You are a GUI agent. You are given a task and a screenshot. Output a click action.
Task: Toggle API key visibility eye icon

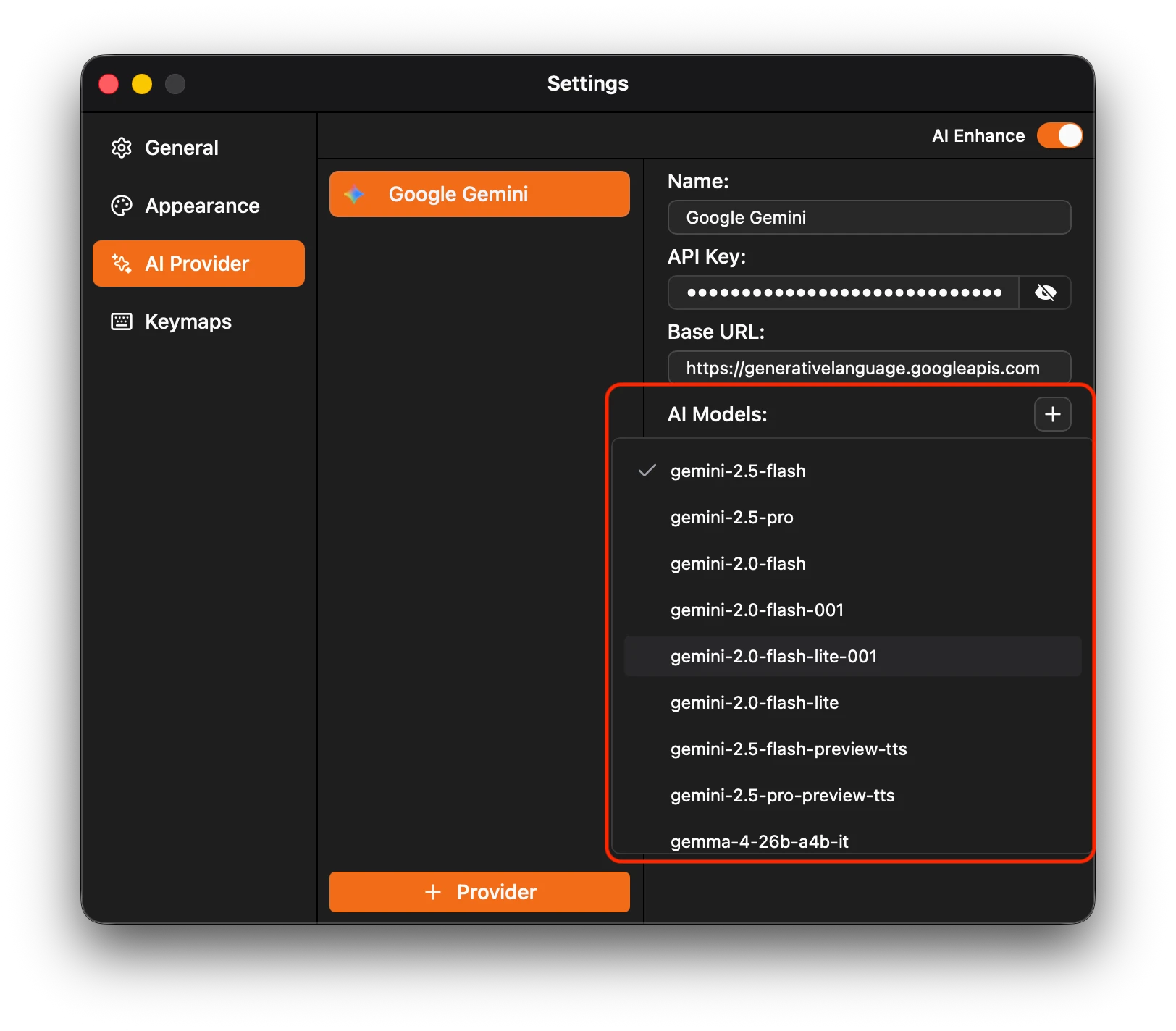click(x=1045, y=293)
